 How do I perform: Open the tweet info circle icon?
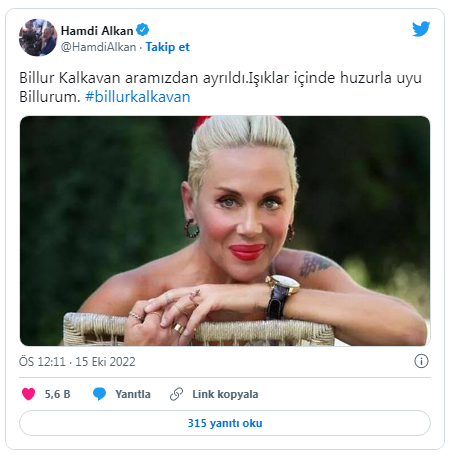click(421, 361)
